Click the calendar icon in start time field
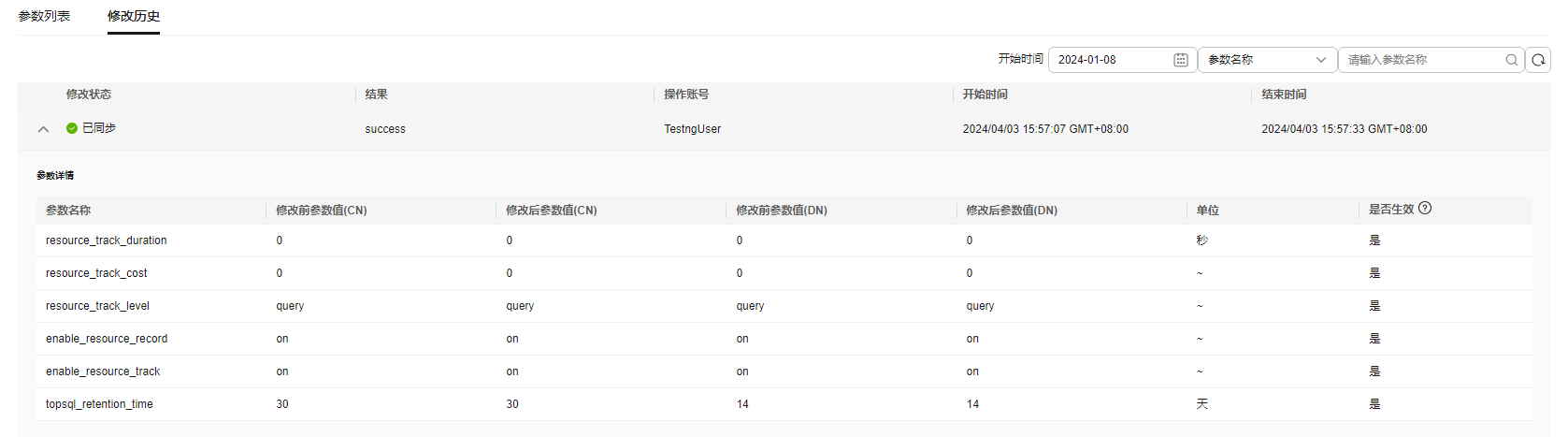The width and height of the screenshot is (1568, 437). click(x=1181, y=60)
